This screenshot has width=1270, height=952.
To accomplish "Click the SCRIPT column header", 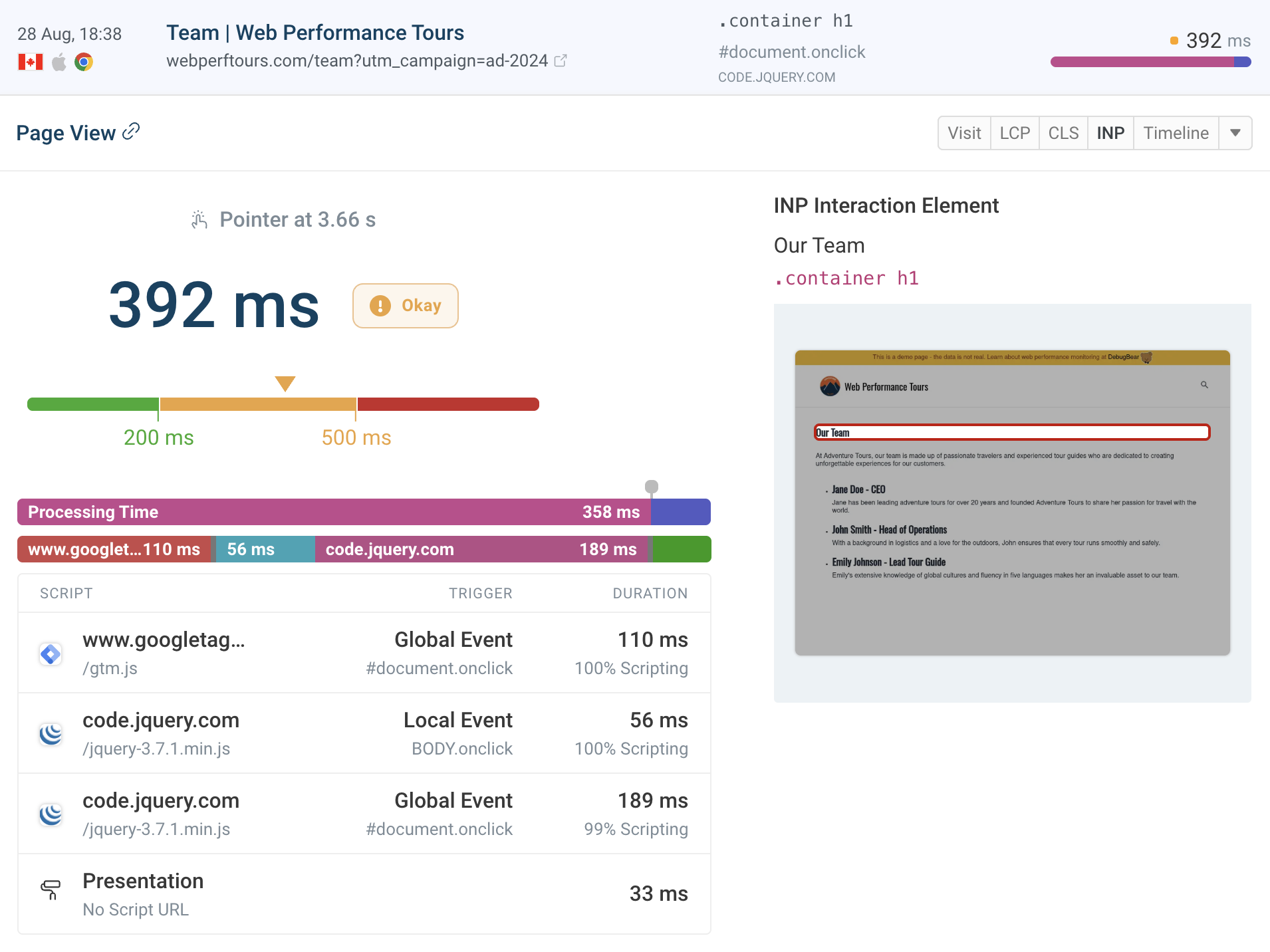I will click(66, 593).
